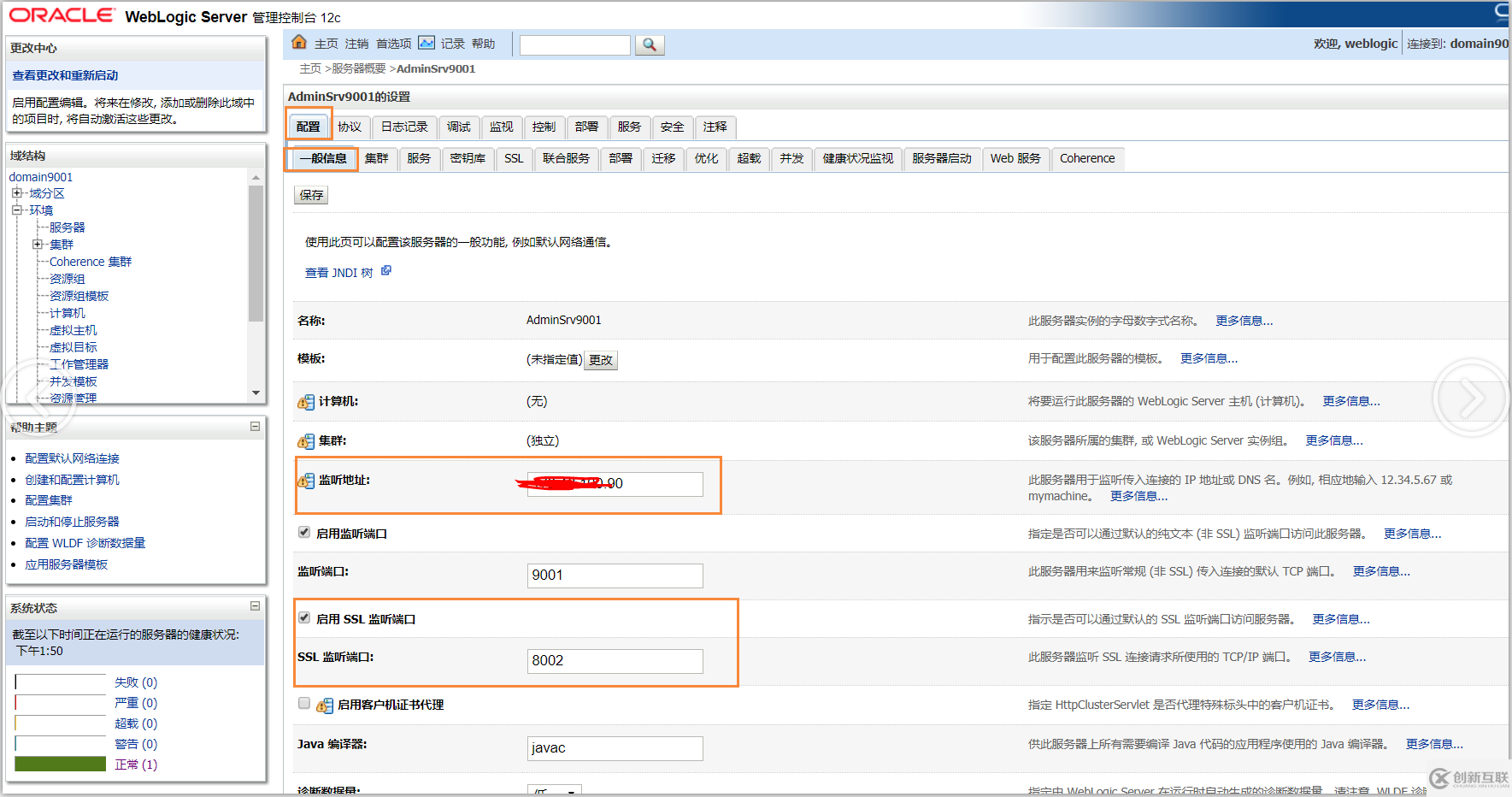This screenshot has width=1512, height=797.
Task: Switch to the 日志记录 tab
Action: point(405,127)
